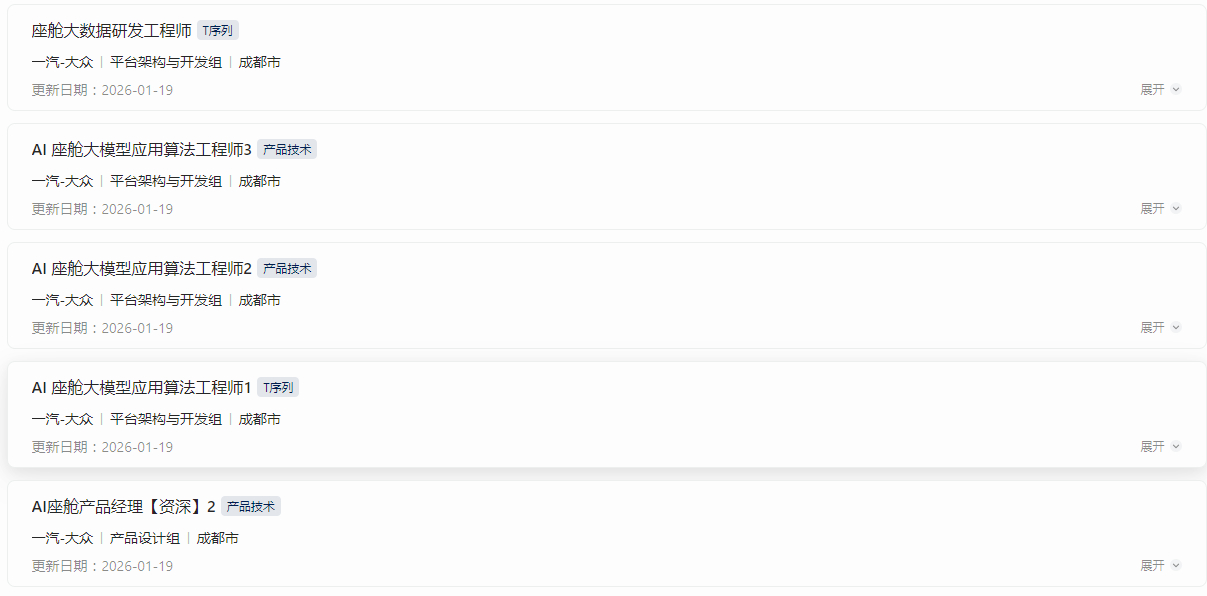Open the AI 座舱大模型应用算法工程师3 job title
Viewport: 1207px width, 596px height.
(141, 150)
